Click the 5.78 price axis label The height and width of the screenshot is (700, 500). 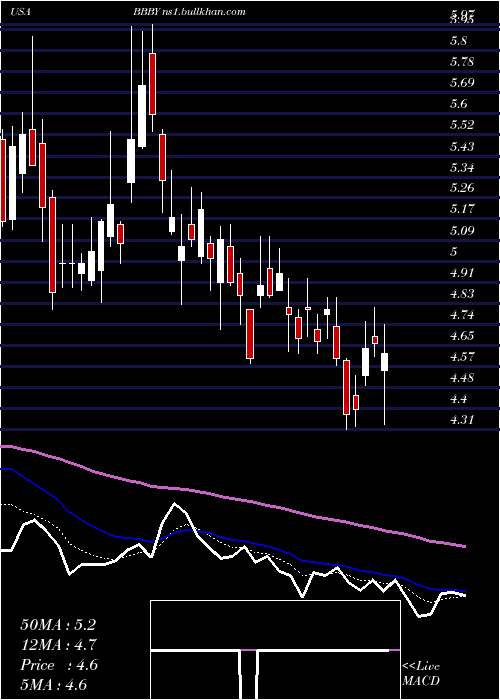point(462,62)
